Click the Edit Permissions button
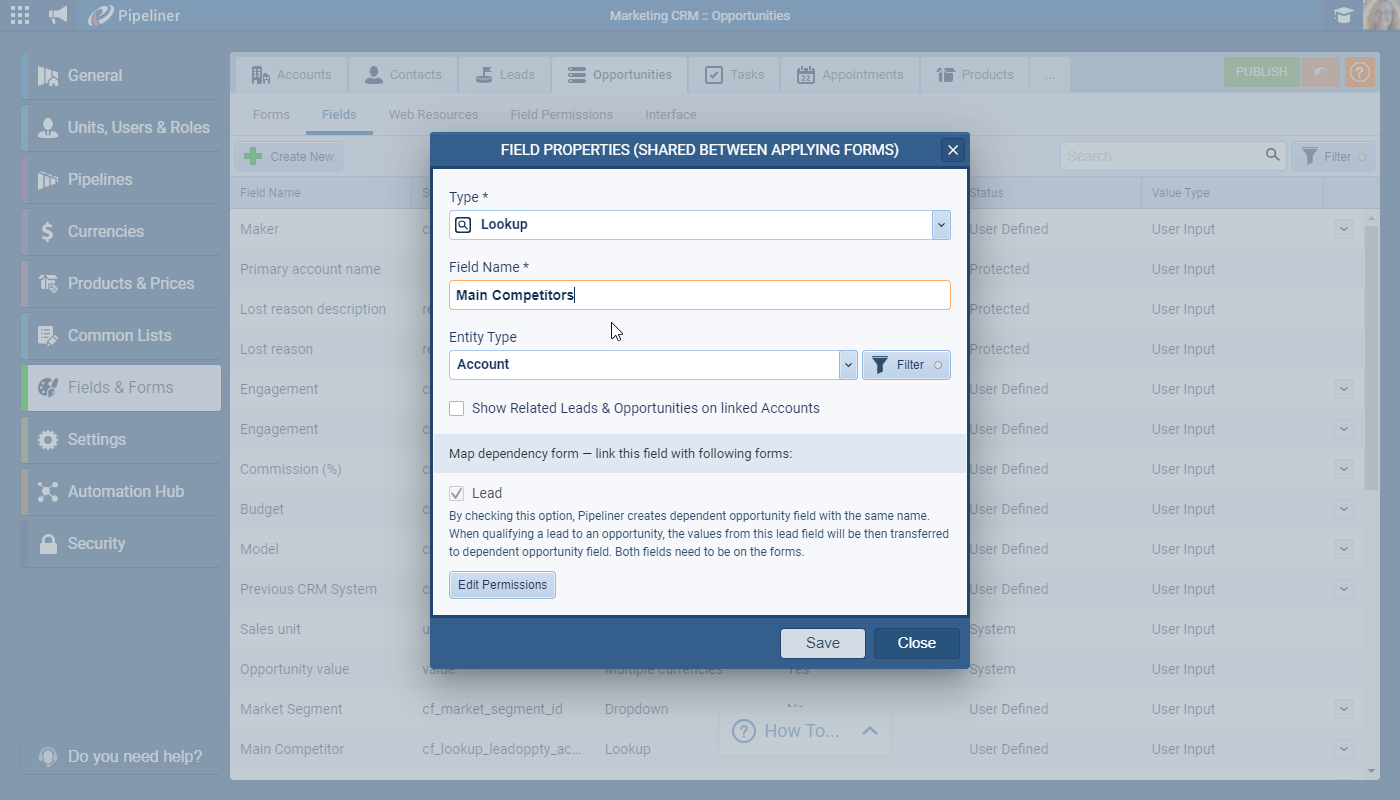Viewport: 1400px width, 800px height. coord(502,584)
